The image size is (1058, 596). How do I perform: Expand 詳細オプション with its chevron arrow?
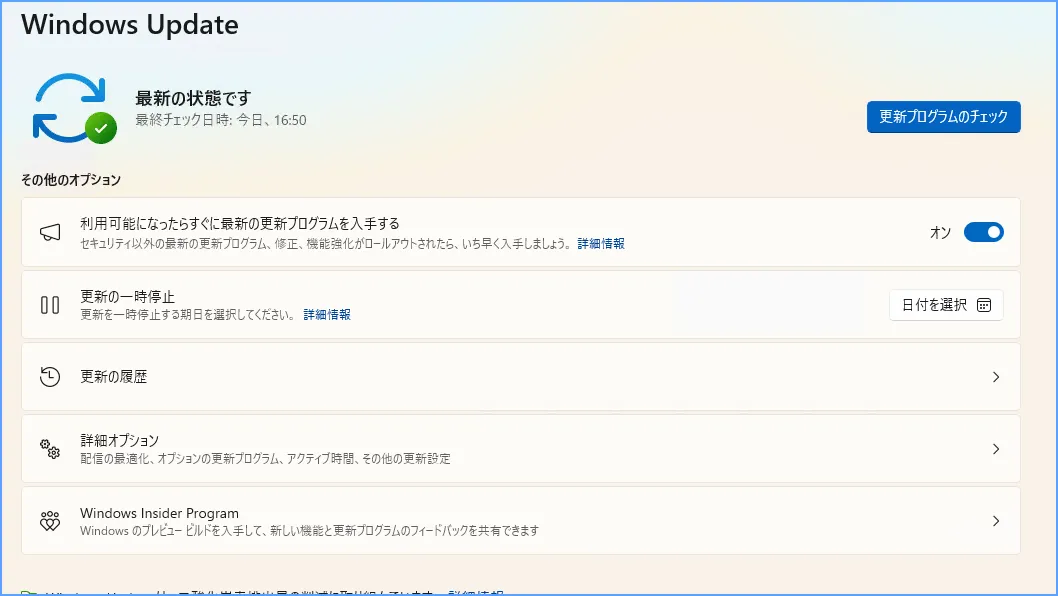point(996,449)
